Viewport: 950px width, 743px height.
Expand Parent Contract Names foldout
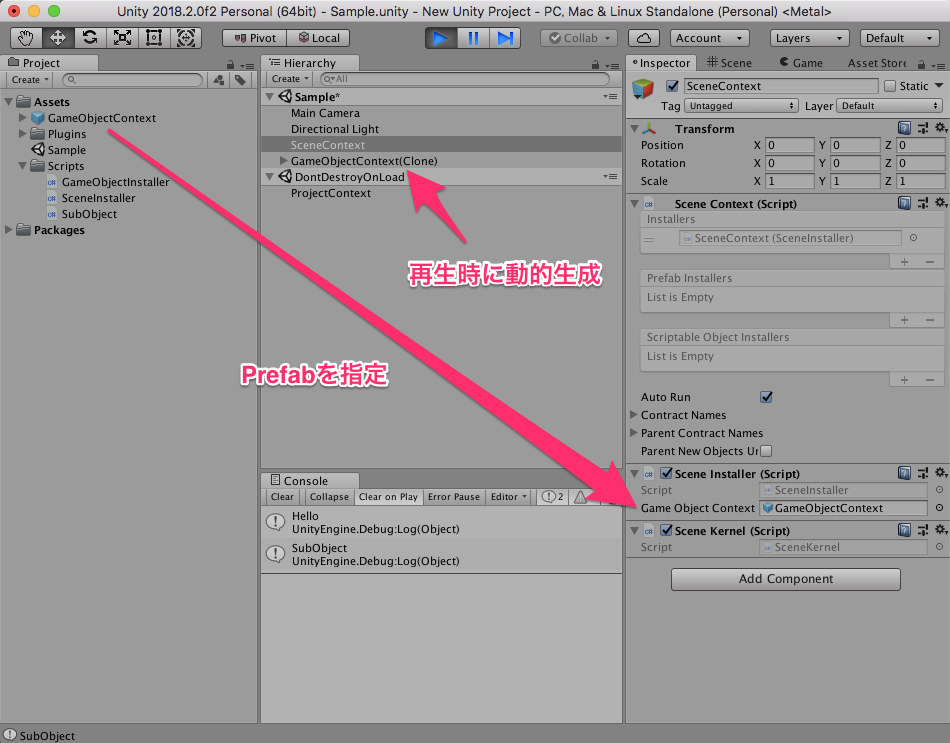point(634,433)
